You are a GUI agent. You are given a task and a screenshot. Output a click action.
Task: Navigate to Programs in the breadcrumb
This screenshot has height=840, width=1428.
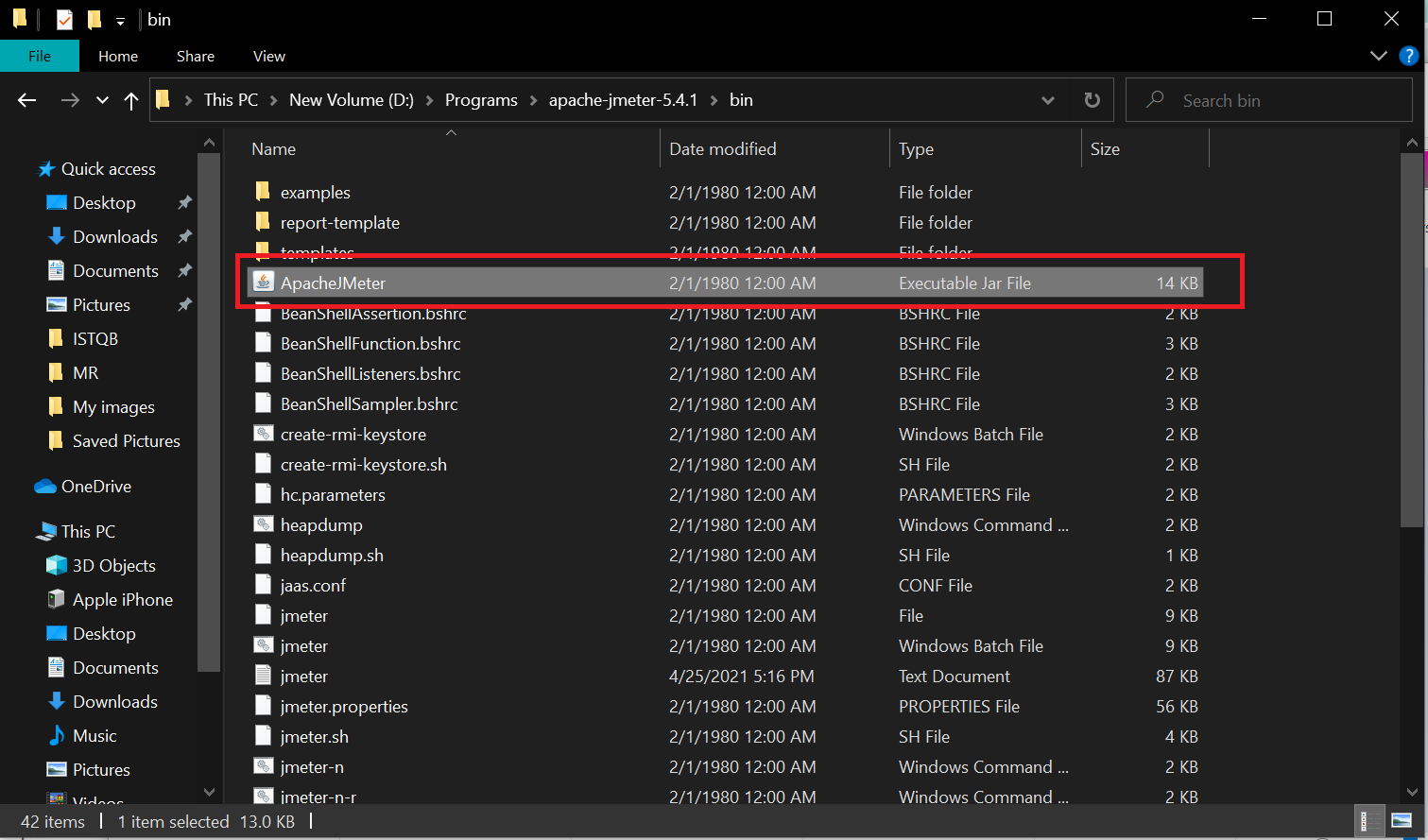coord(481,100)
